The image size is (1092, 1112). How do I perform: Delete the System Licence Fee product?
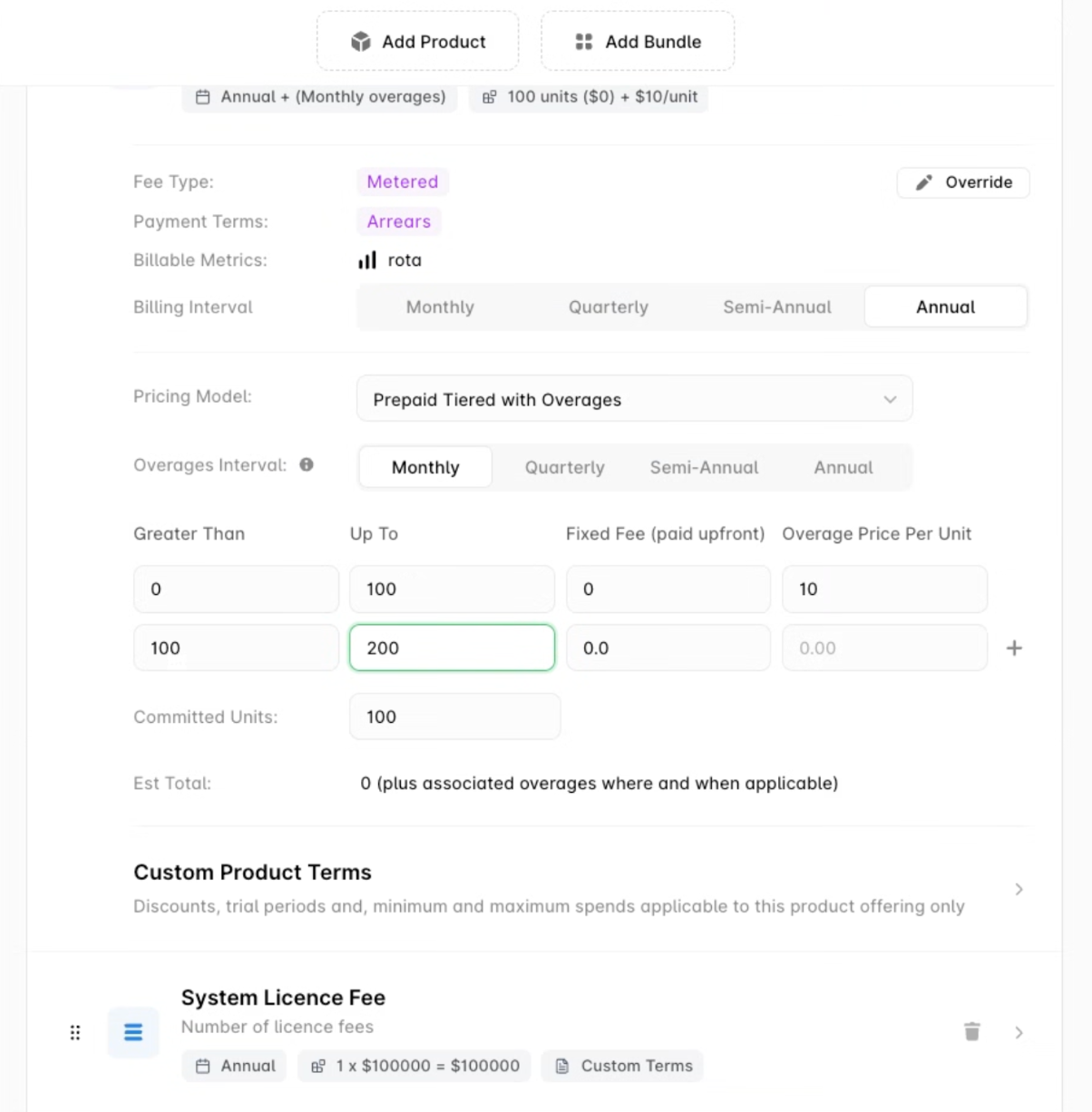[x=971, y=1031]
